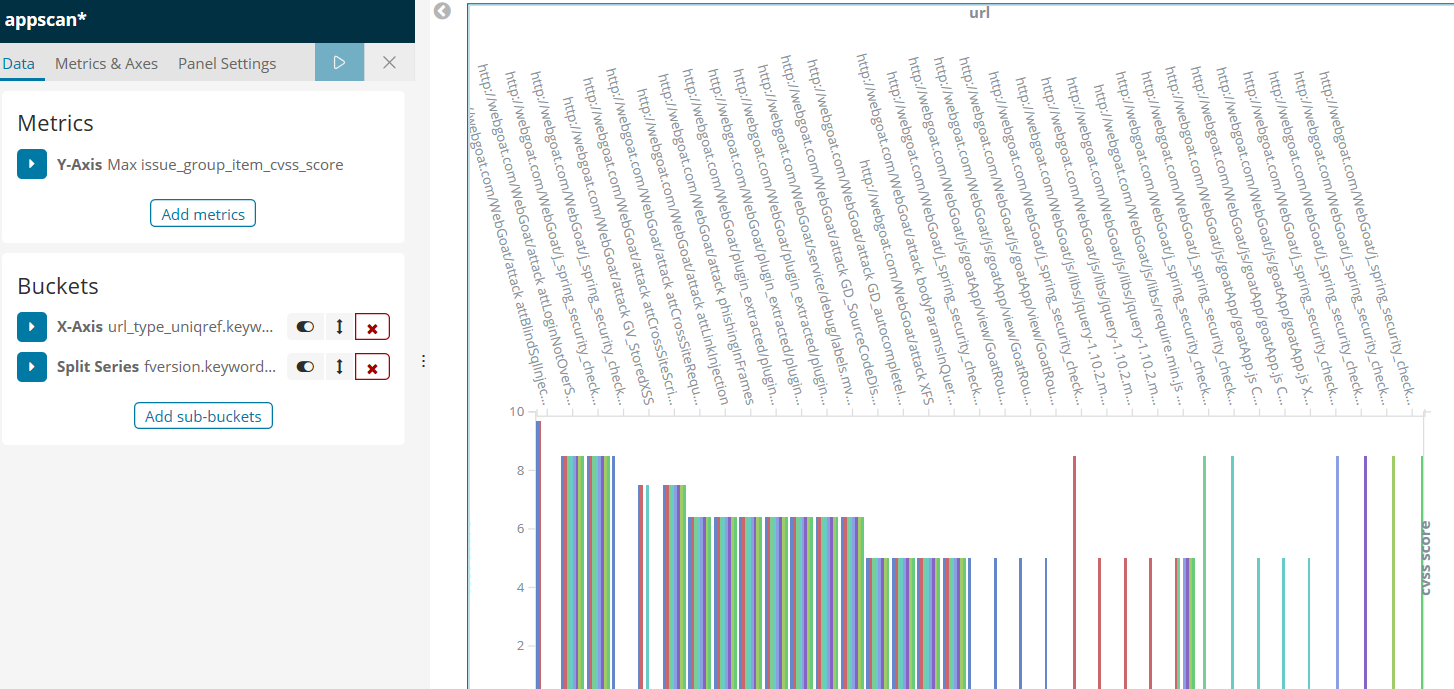The image size is (1454, 689).
Task: Remove the Split Series bucket
Action: click(372, 368)
